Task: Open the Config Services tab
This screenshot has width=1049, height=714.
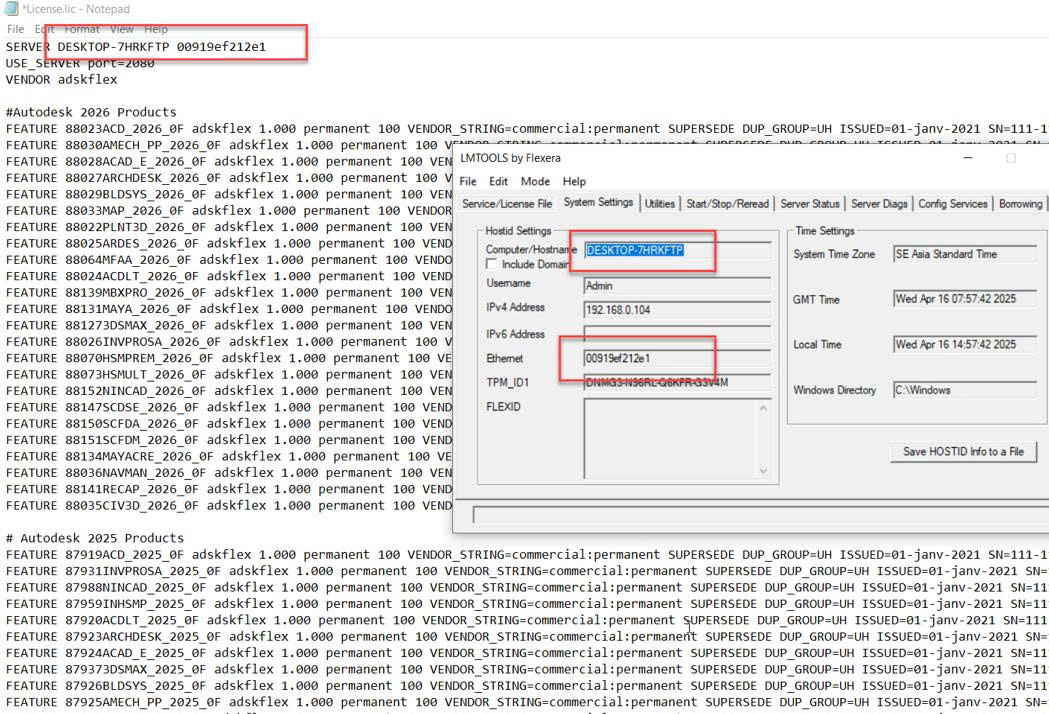Action: pos(953,203)
